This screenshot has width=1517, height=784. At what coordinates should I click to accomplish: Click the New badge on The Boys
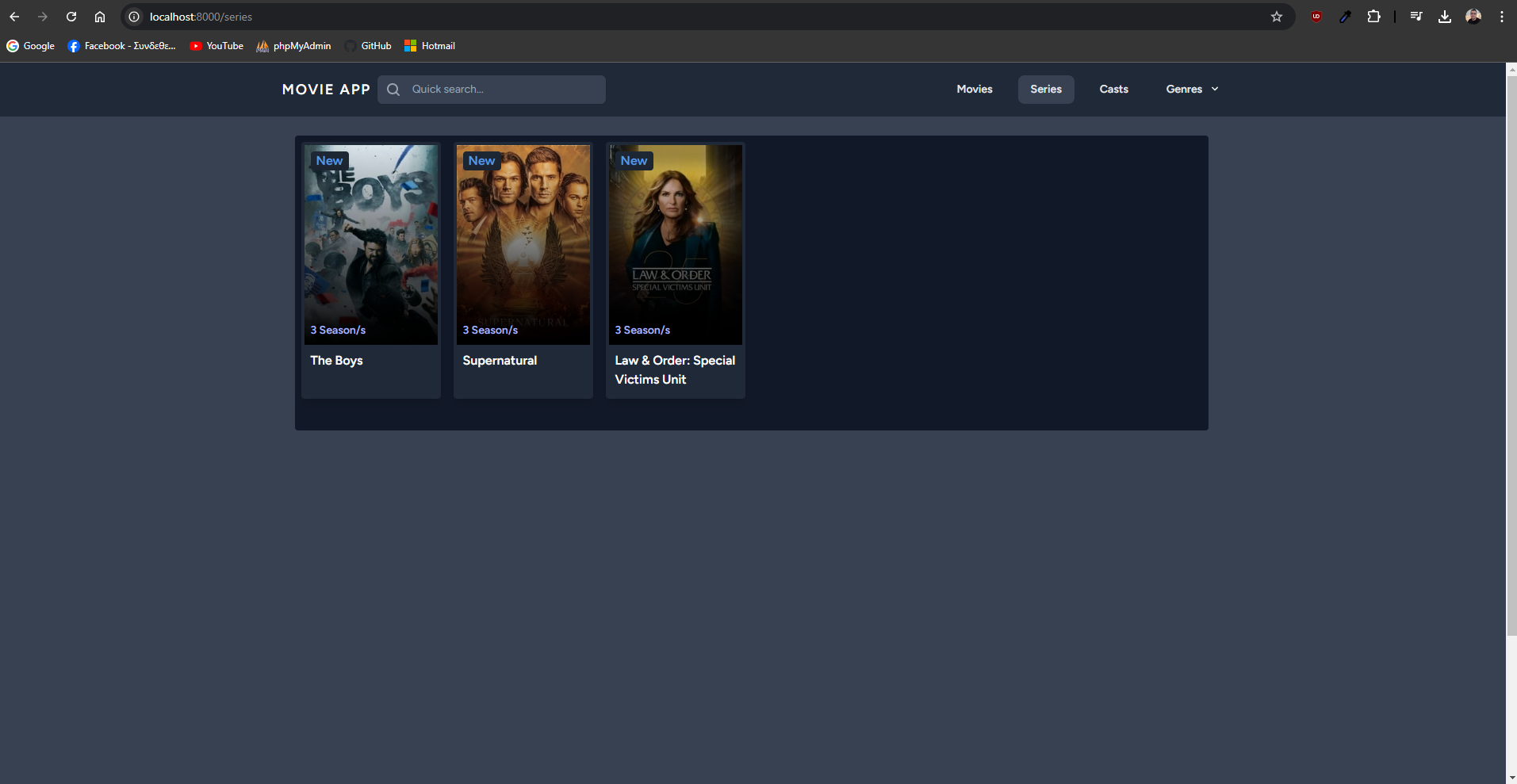tap(329, 161)
